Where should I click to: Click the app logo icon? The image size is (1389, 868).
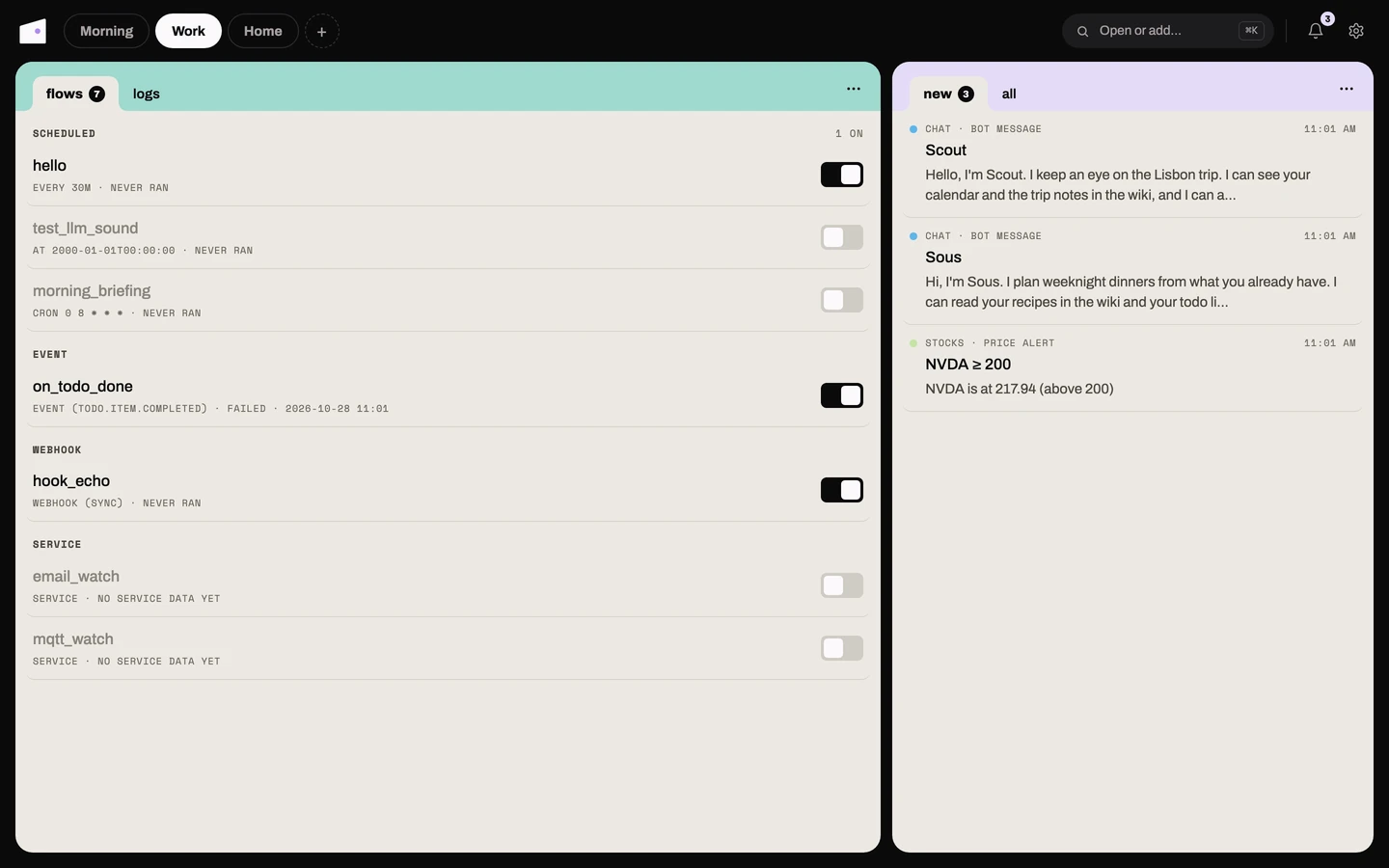tap(33, 31)
